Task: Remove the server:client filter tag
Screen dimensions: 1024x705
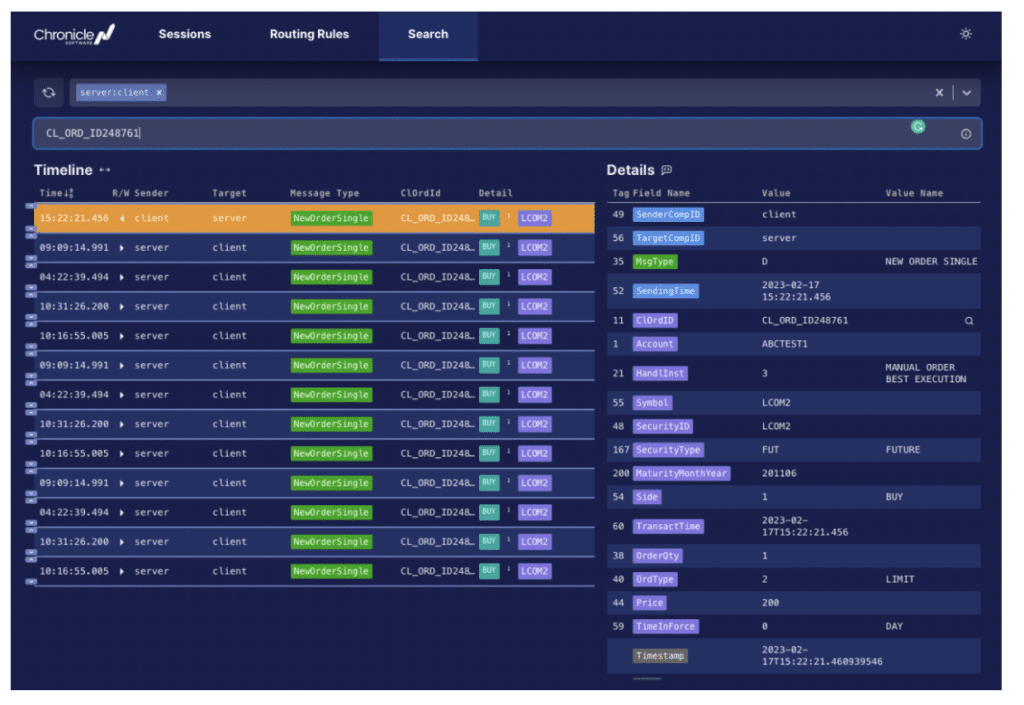Action: (159, 93)
